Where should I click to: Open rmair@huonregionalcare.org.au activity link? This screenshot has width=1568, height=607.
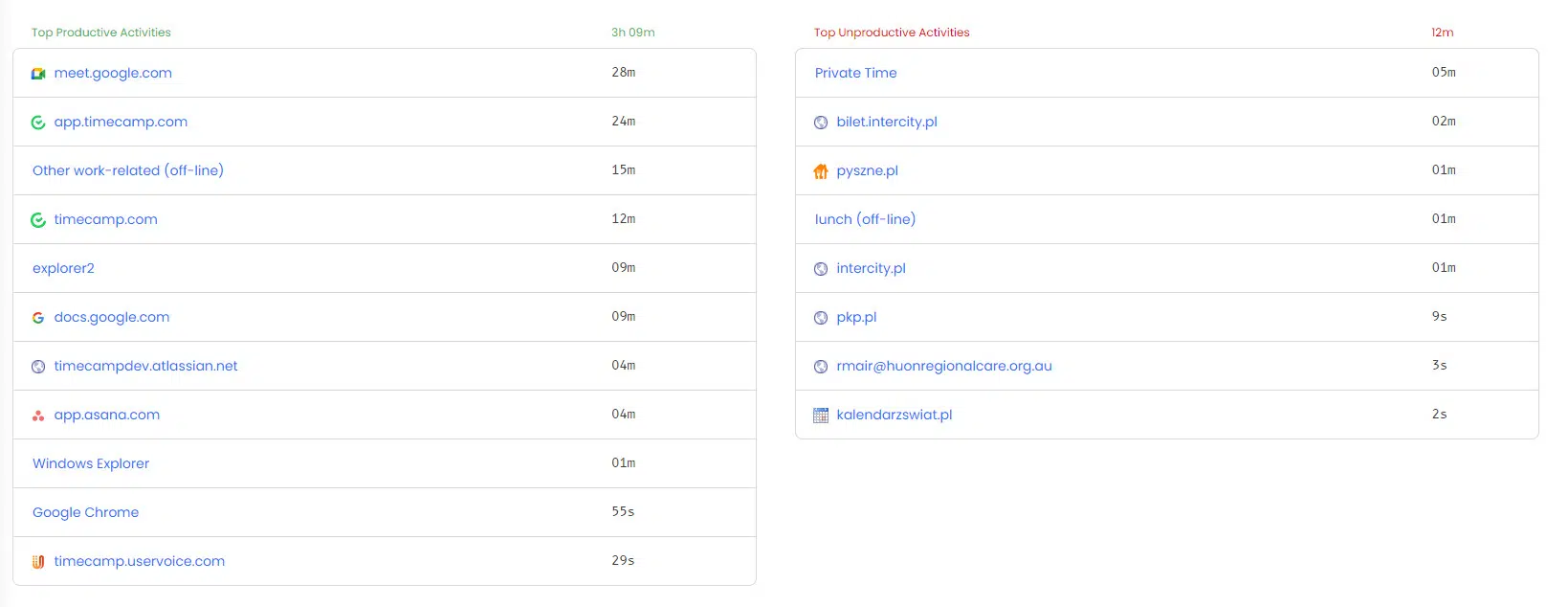(x=944, y=366)
